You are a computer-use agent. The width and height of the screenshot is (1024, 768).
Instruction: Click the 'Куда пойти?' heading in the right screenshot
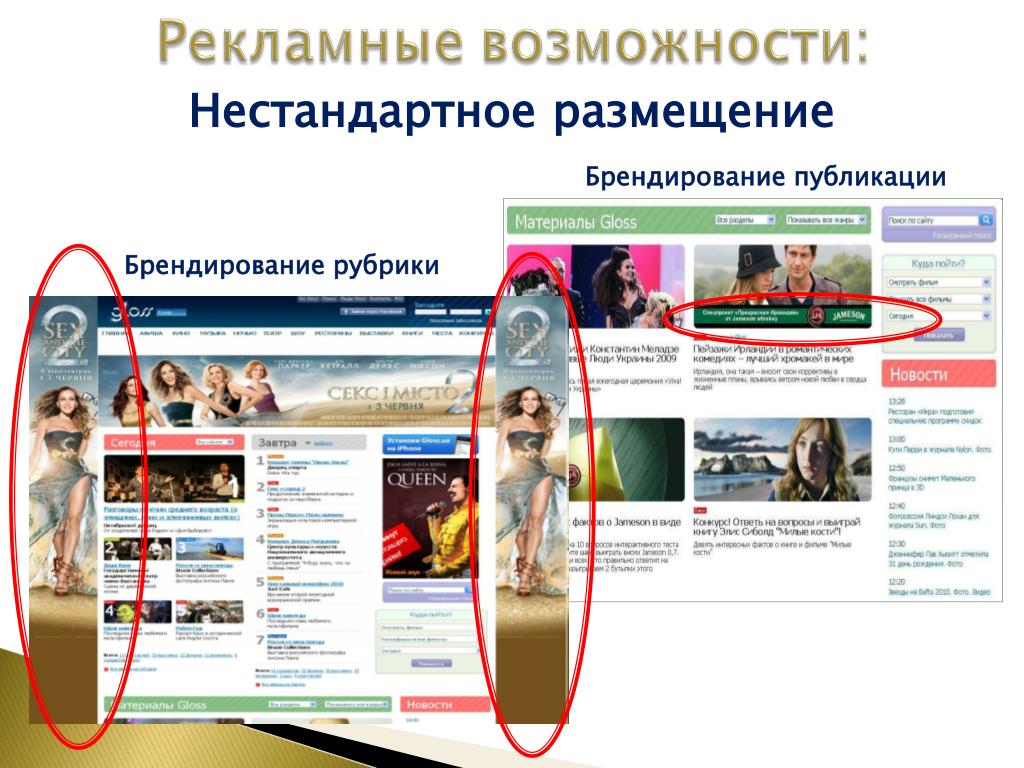(x=938, y=264)
